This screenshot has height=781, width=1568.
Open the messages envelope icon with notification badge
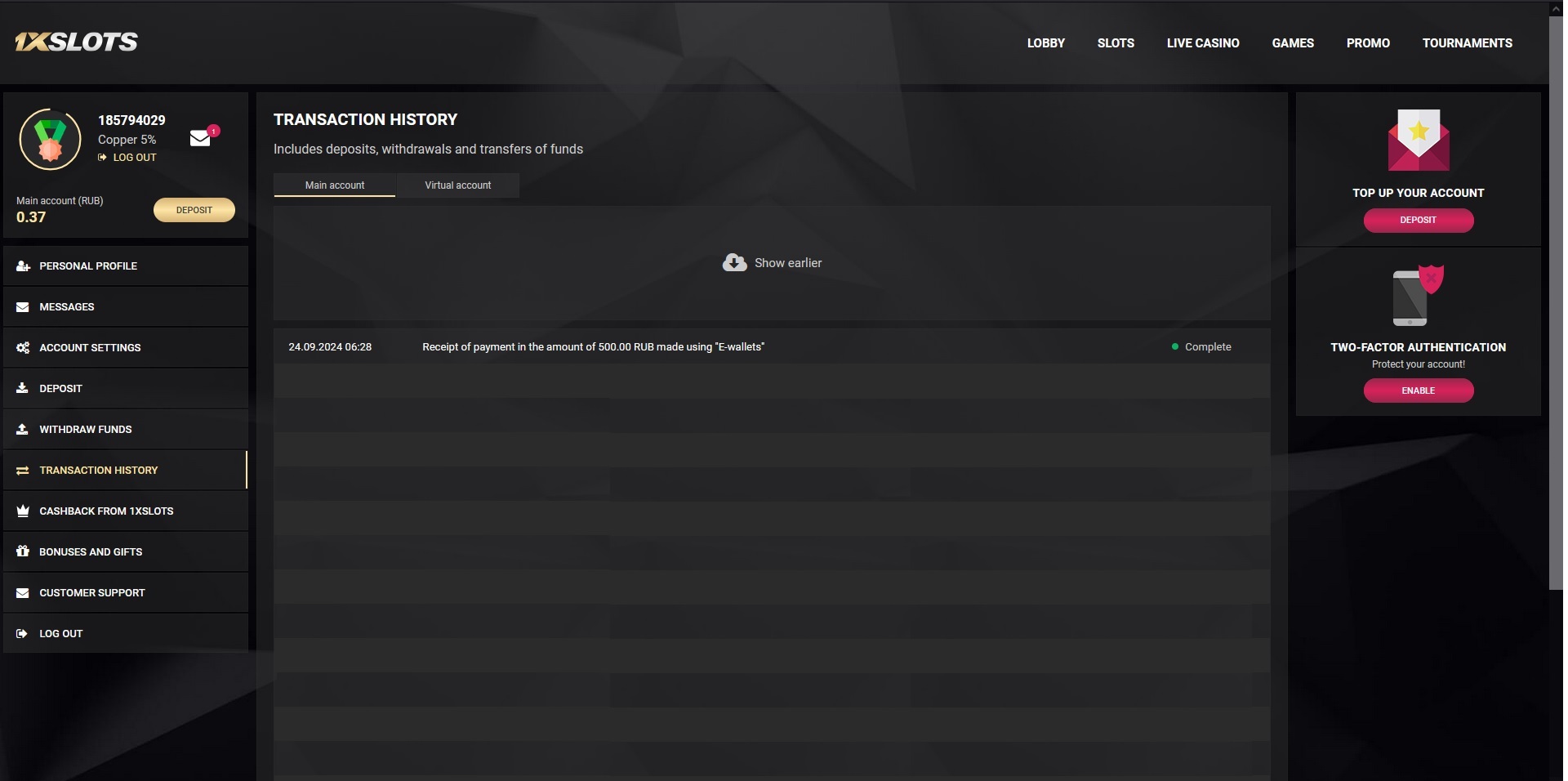point(201,137)
